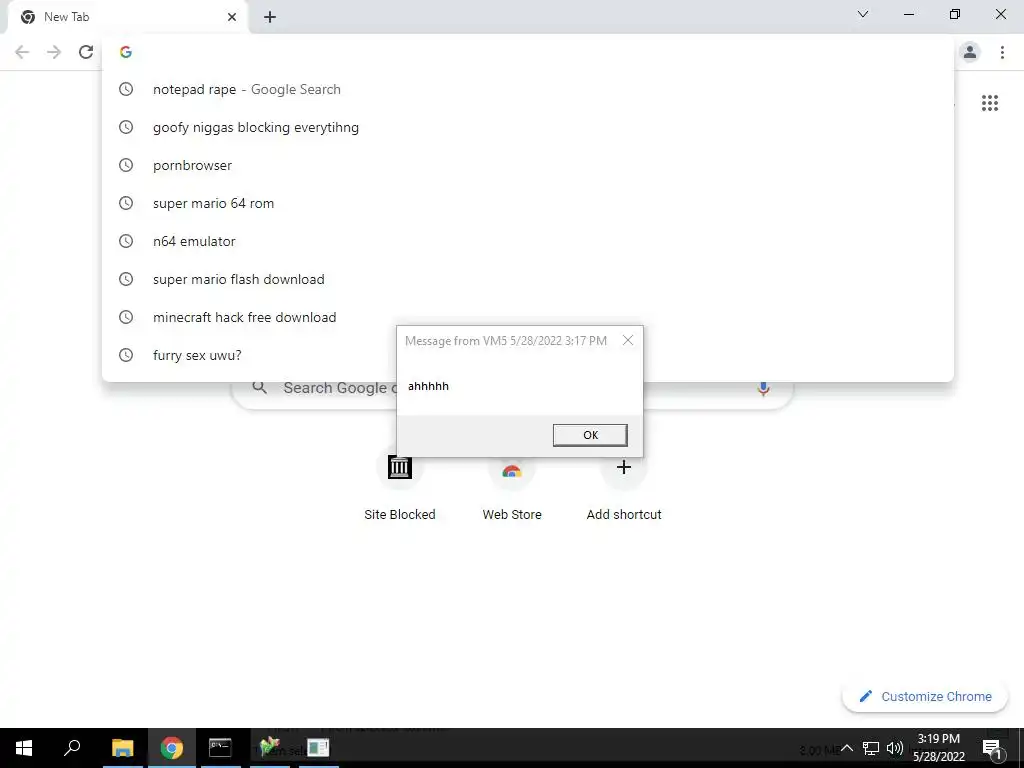Open the volume speaker tray icon
The width and height of the screenshot is (1024, 768).
[x=895, y=748]
